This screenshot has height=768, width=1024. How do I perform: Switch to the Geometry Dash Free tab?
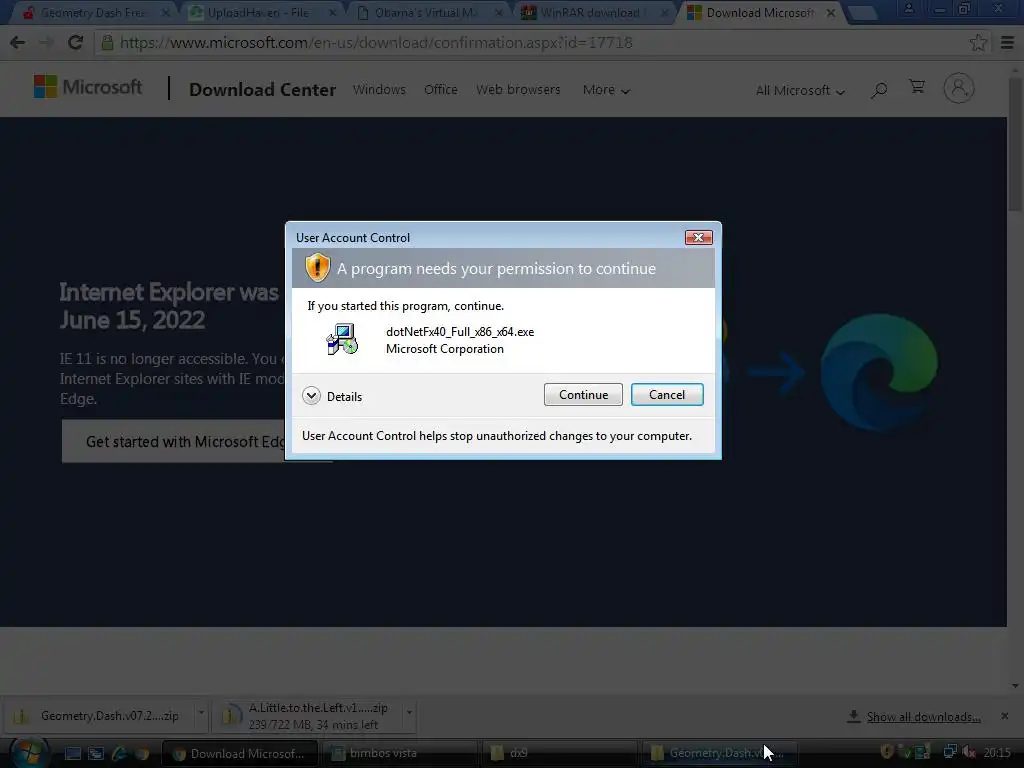[x=92, y=12]
